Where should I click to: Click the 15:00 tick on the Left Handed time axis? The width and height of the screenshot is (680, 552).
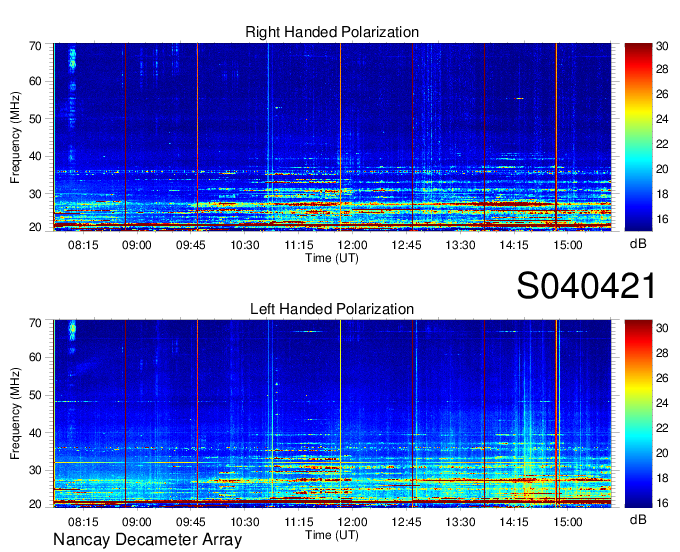pos(568,522)
